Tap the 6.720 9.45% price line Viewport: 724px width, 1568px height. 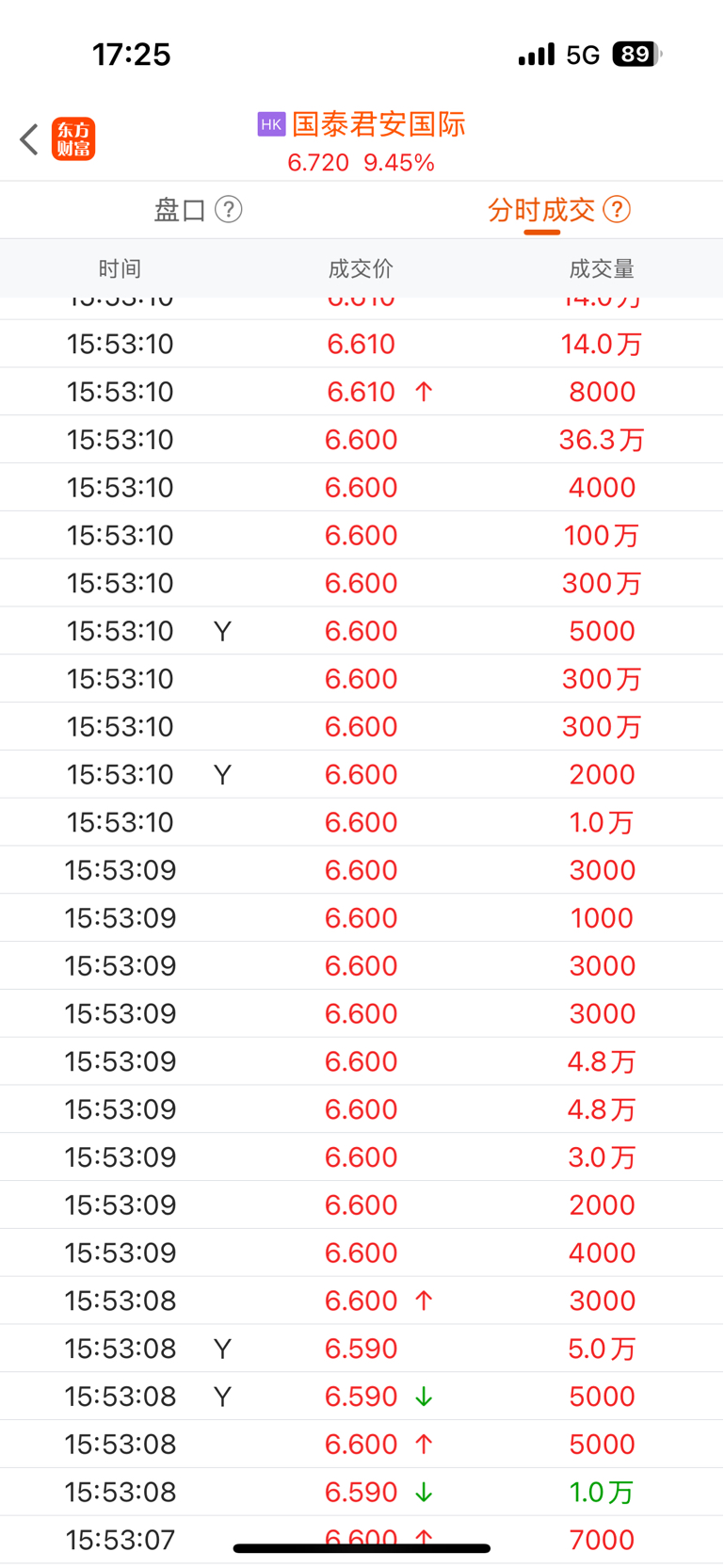pos(362,163)
